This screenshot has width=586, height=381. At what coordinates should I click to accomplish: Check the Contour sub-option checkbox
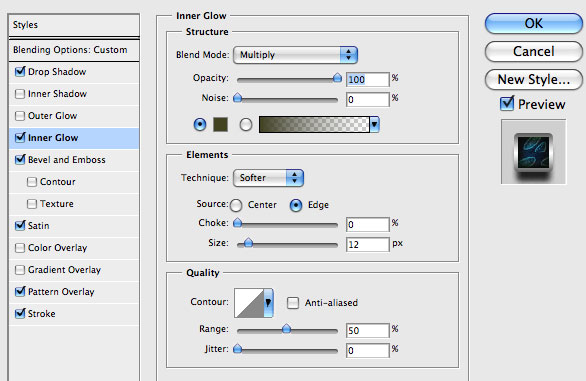tap(32, 182)
